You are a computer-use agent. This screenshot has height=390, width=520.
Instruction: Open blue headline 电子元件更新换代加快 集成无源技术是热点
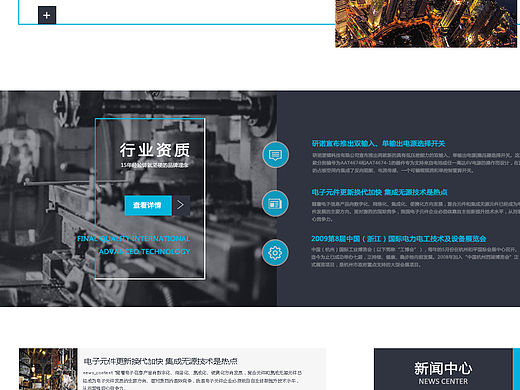click(379, 192)
